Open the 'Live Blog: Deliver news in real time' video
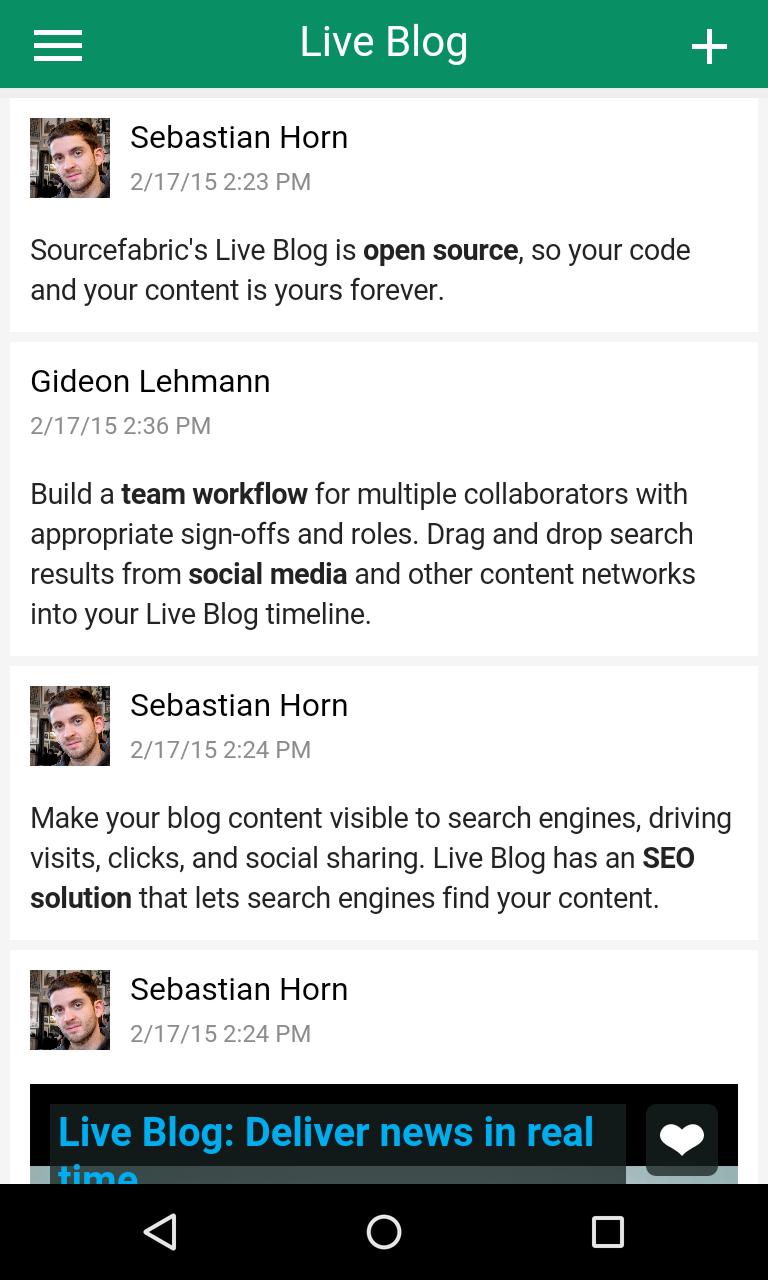768x1280 pixels. coord(326,1135)
